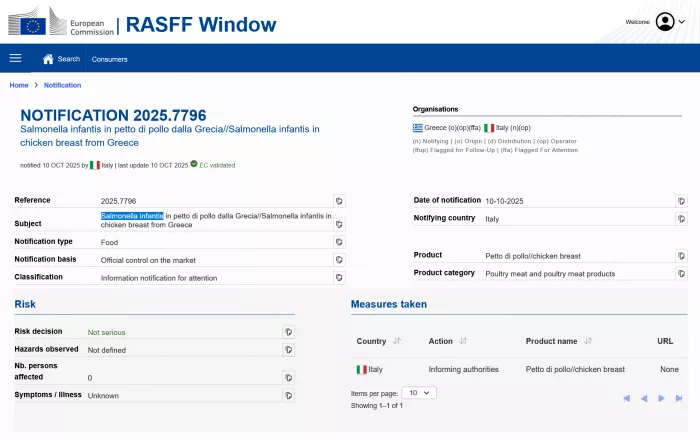Copy the Notification type field value
The height and width of the screenshot is (440, 700).
(x=338, y=242)
